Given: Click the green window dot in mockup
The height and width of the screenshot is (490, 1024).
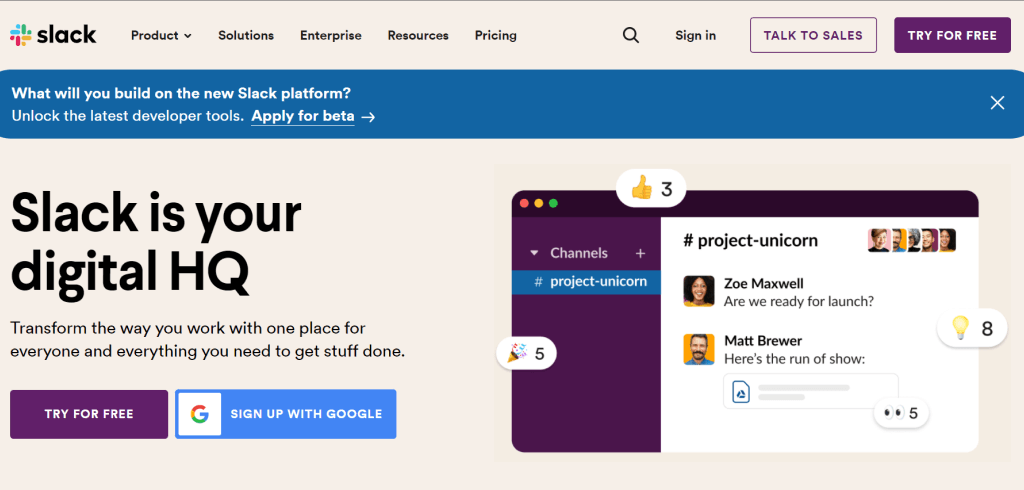Looking at the screenshot, I should pyautogui.click(x=553, y=203).
